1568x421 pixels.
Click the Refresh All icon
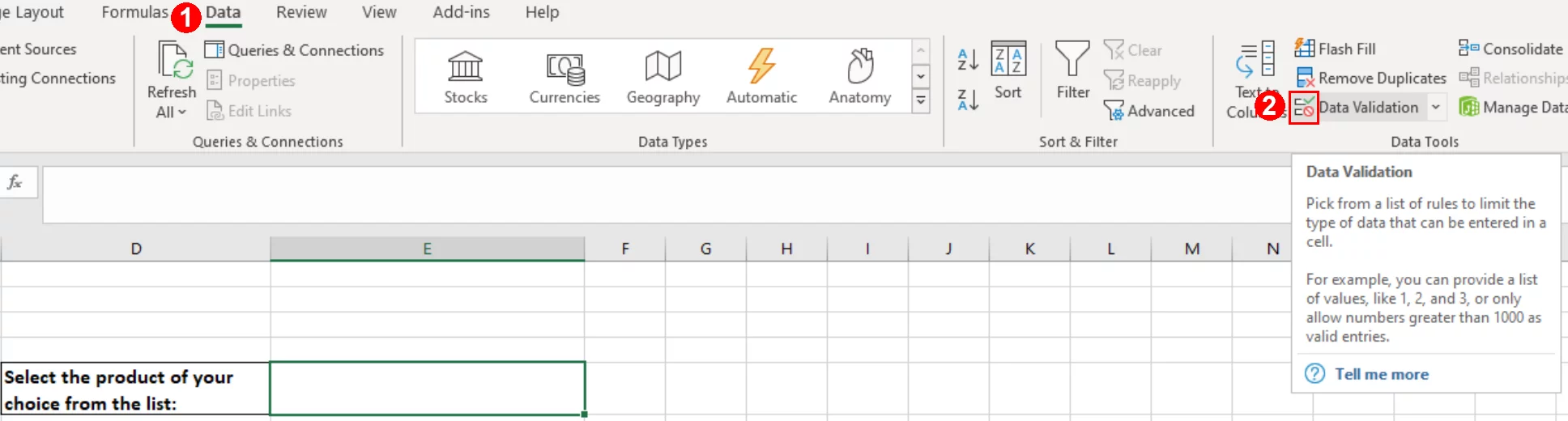pyautogui.click(x=174, y=61)
